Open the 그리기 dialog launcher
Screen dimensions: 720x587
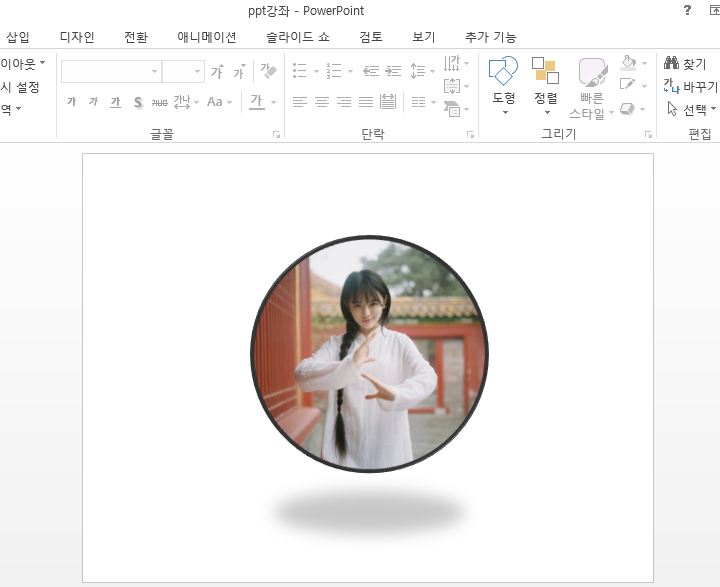648,134
